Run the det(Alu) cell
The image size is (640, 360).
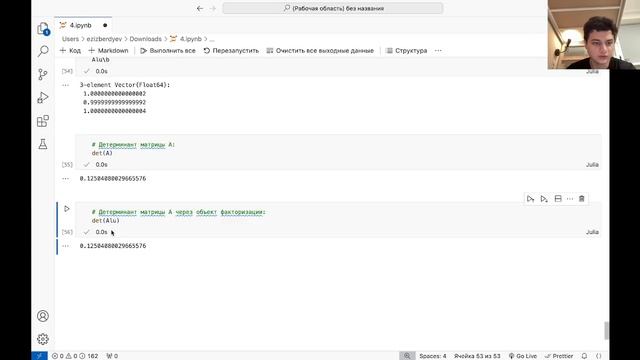(67, 209)
